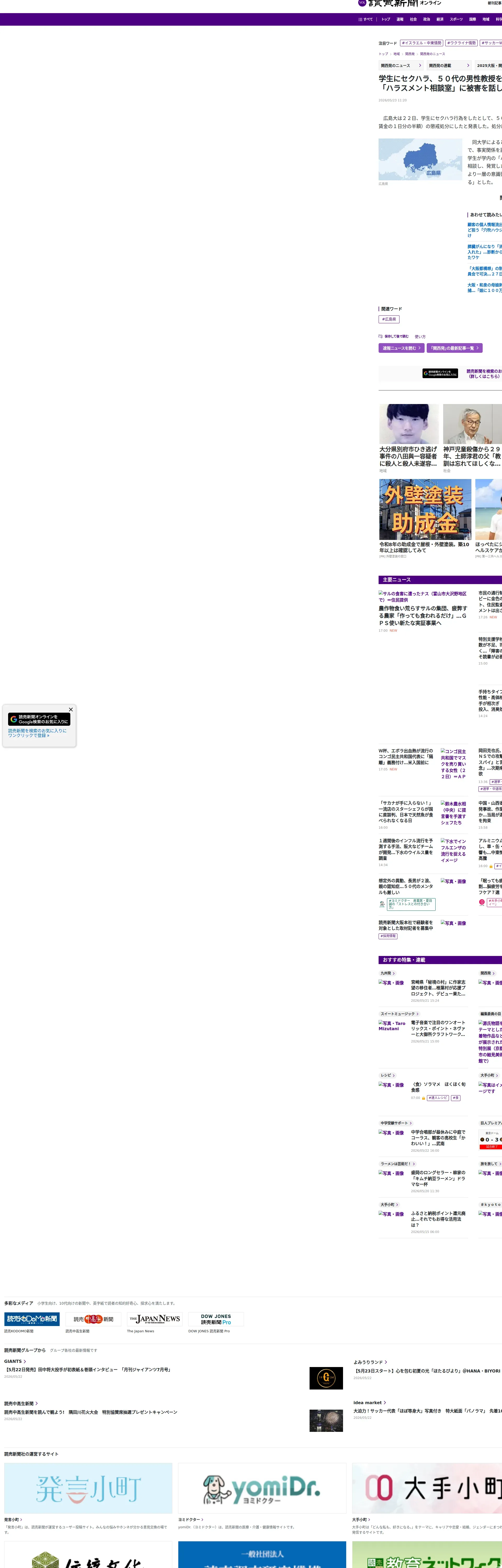Click the yomiDr. icon beside ヨミドクター tag
The image size is (502, 1568).
coord(382,904)
